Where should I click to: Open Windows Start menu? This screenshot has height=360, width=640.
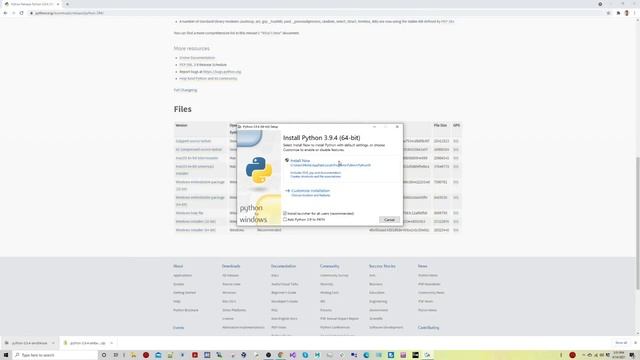tap(6, 355)
